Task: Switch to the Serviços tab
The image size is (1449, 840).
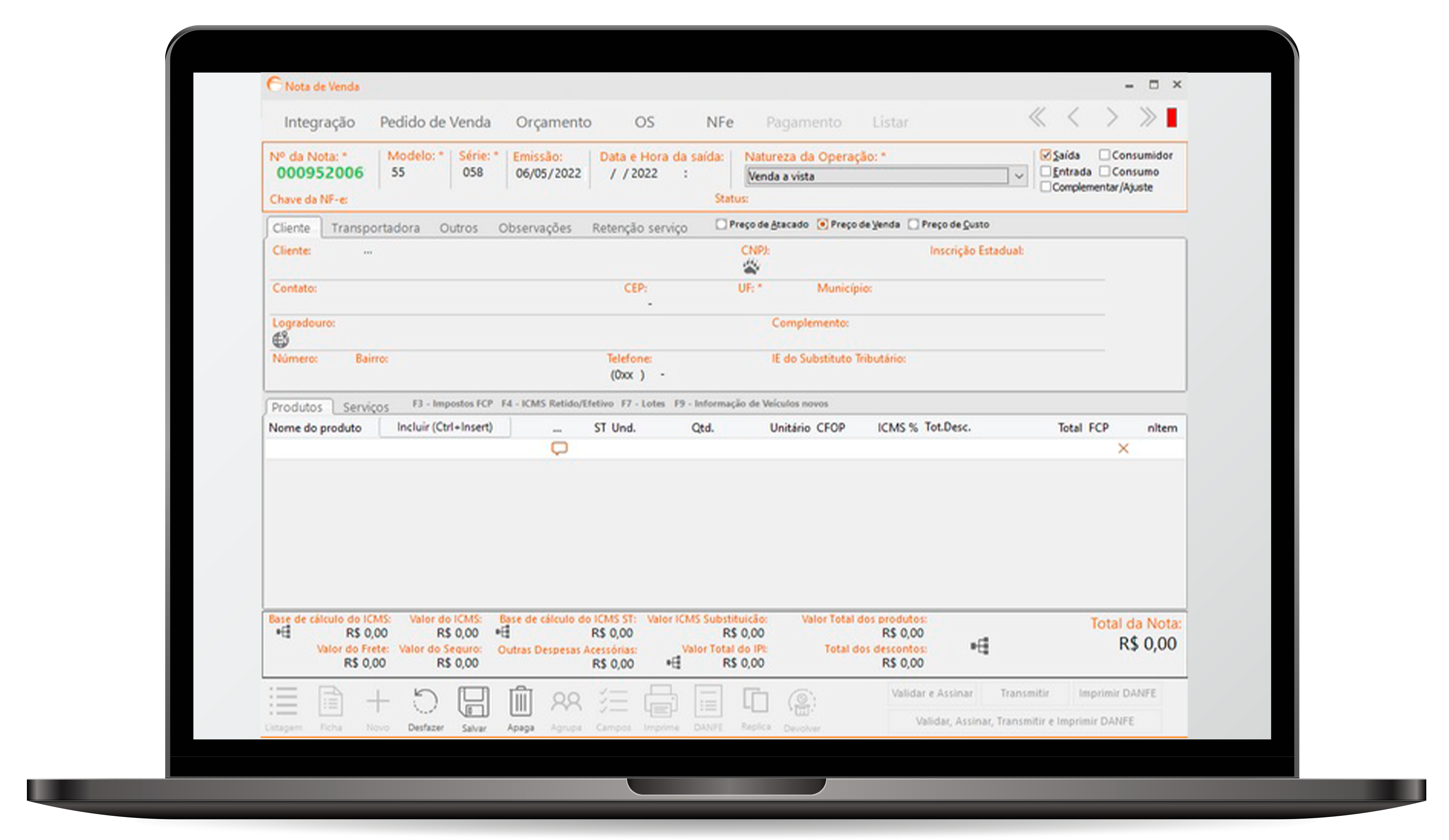Action: pos(366,407)
